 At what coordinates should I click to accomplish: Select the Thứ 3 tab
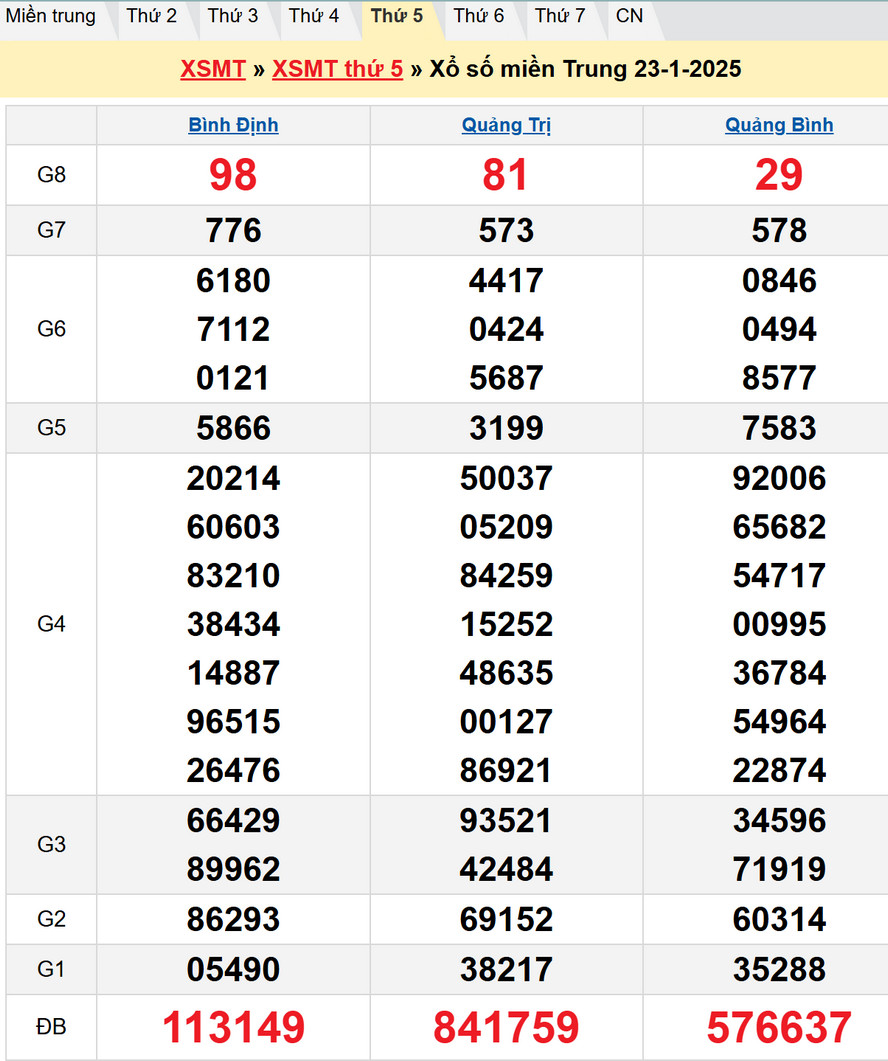233,16
